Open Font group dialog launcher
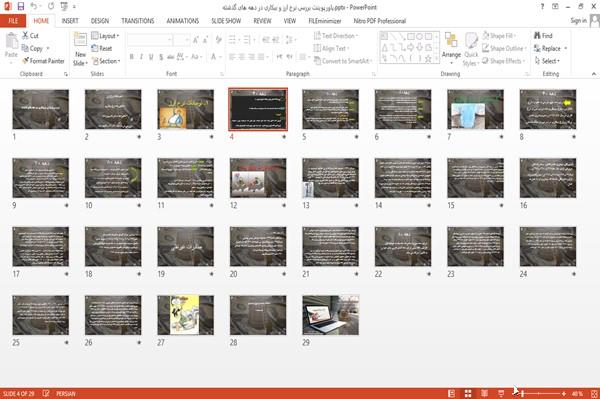The image size is (600, 399). [x=222, y=74]
